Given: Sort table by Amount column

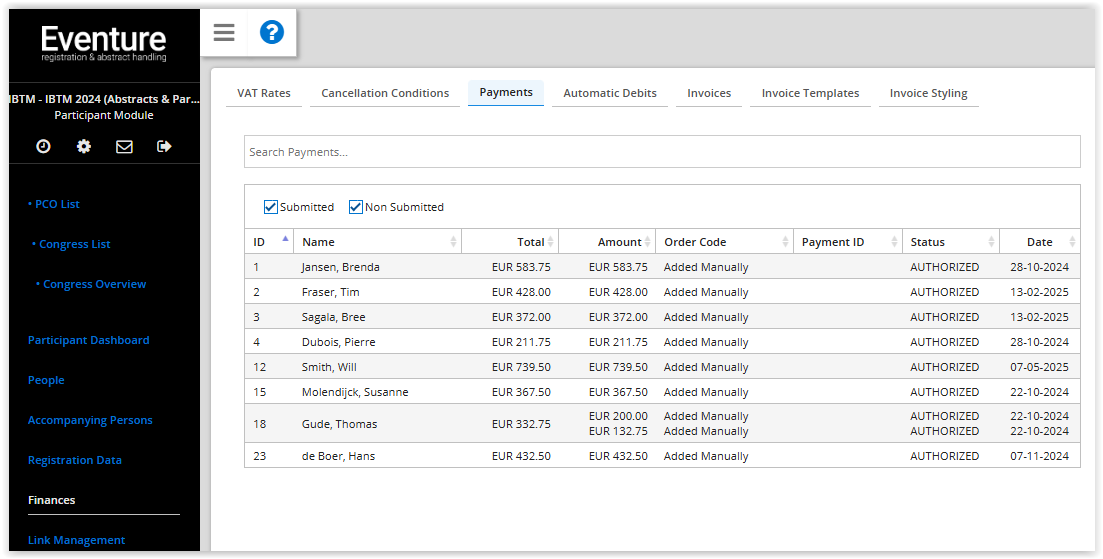Looking at the screenshot, I should [607, 242].
